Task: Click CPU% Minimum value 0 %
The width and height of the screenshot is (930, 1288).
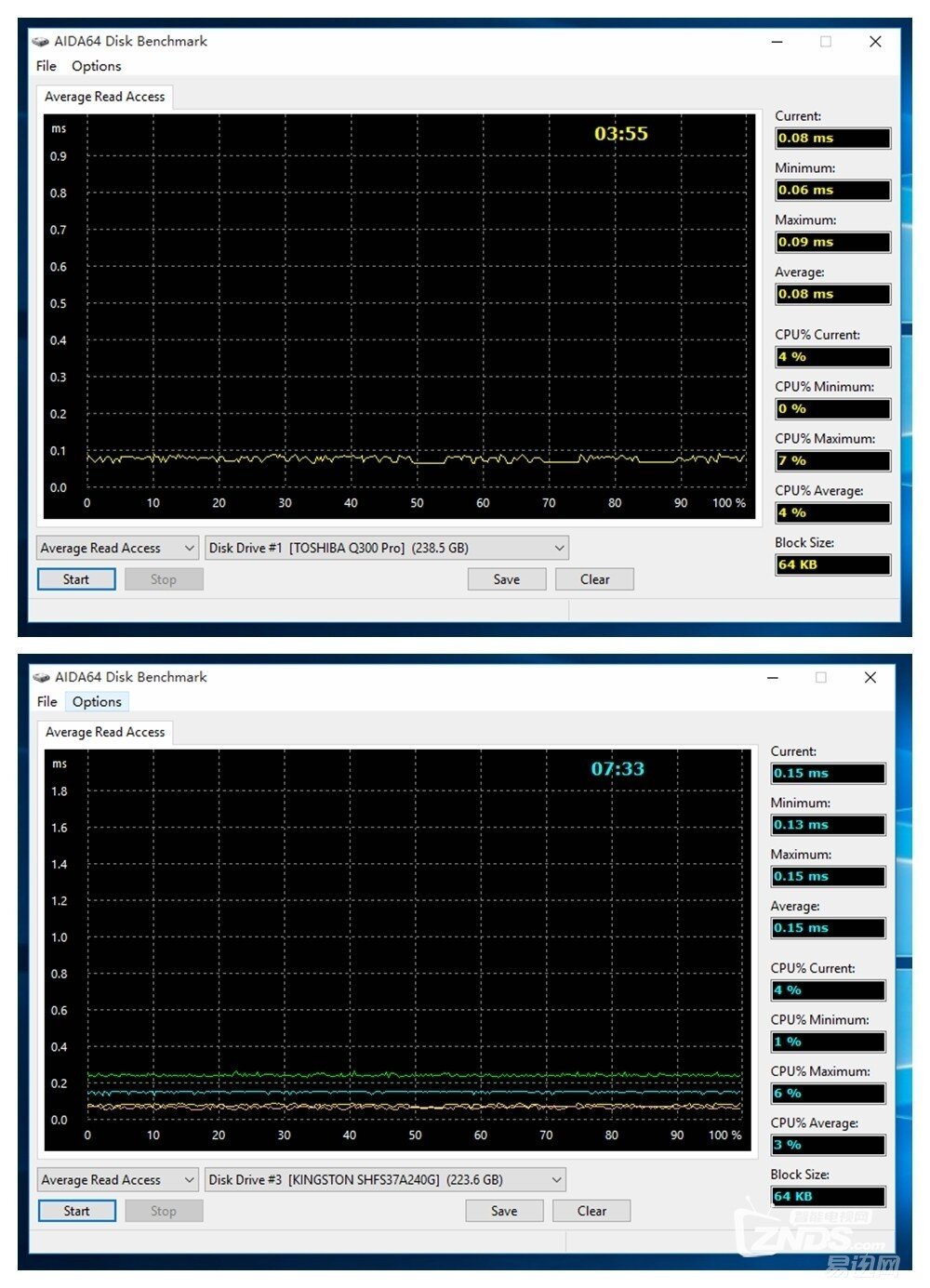Action: 833,408
